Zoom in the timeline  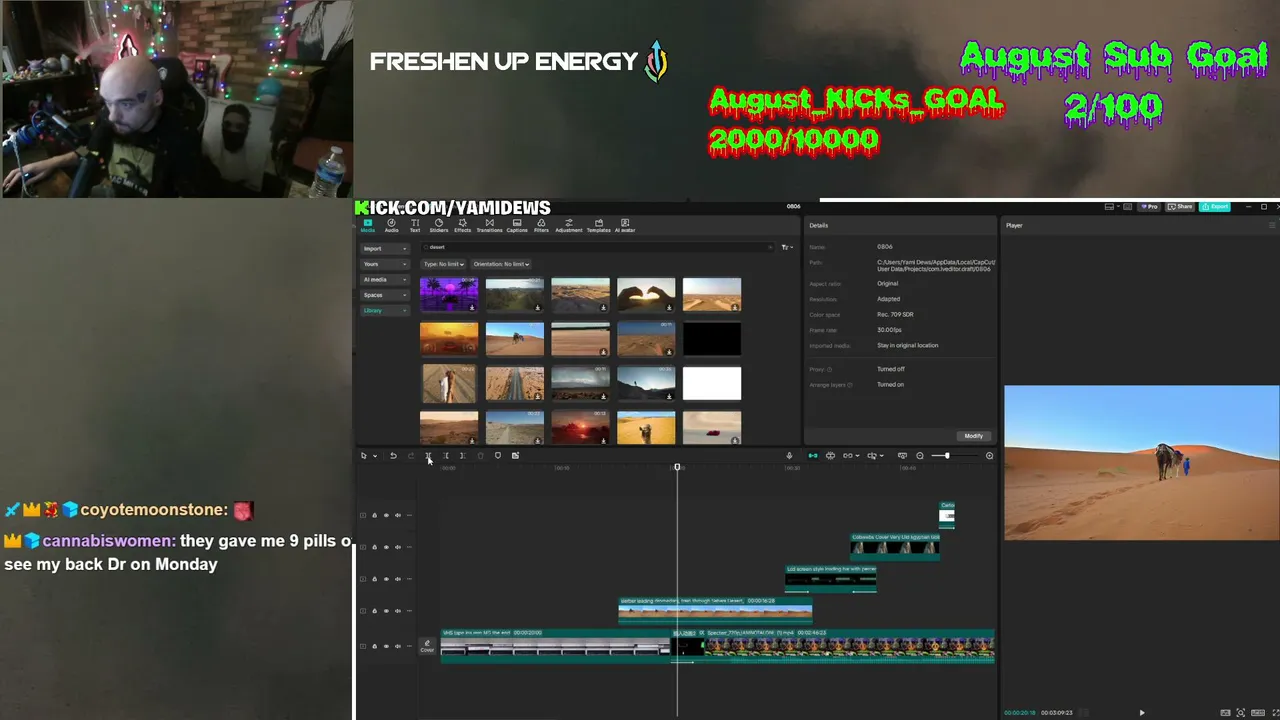[989, 456]
